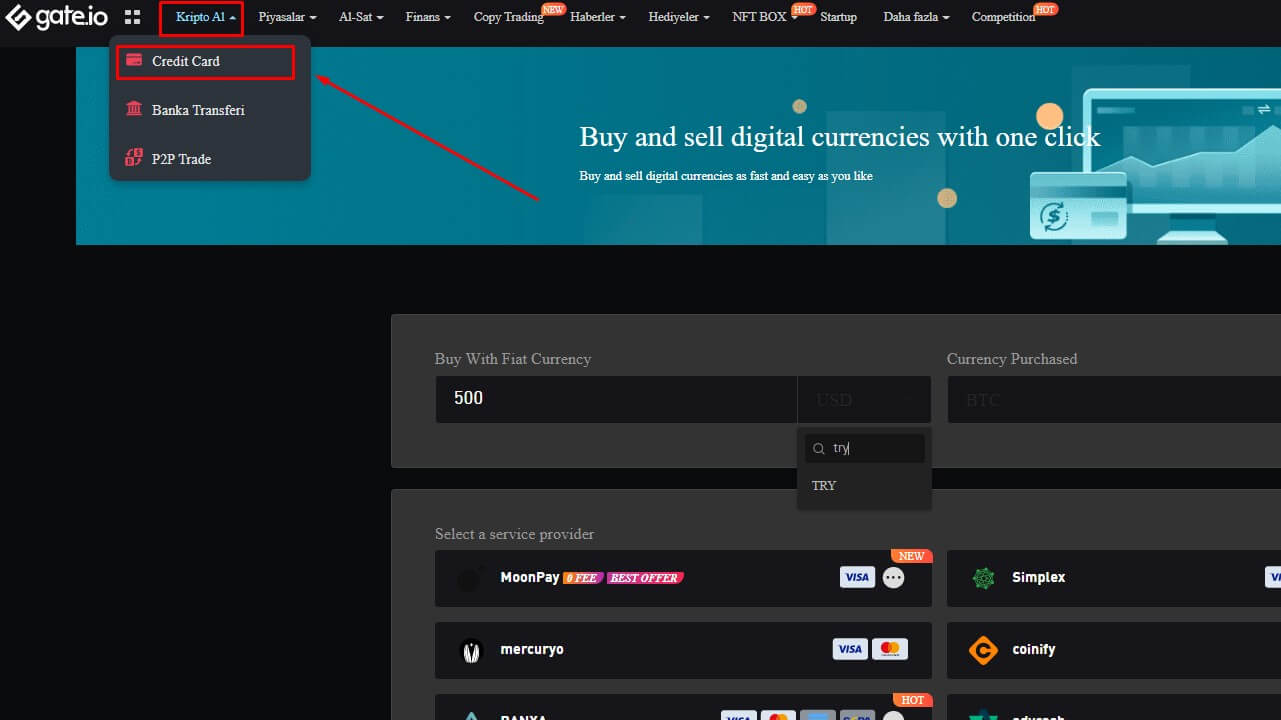Click the fiat amount field showing 500
The height and width of the screenshot is (720, 1281).
tap(616, 399)
